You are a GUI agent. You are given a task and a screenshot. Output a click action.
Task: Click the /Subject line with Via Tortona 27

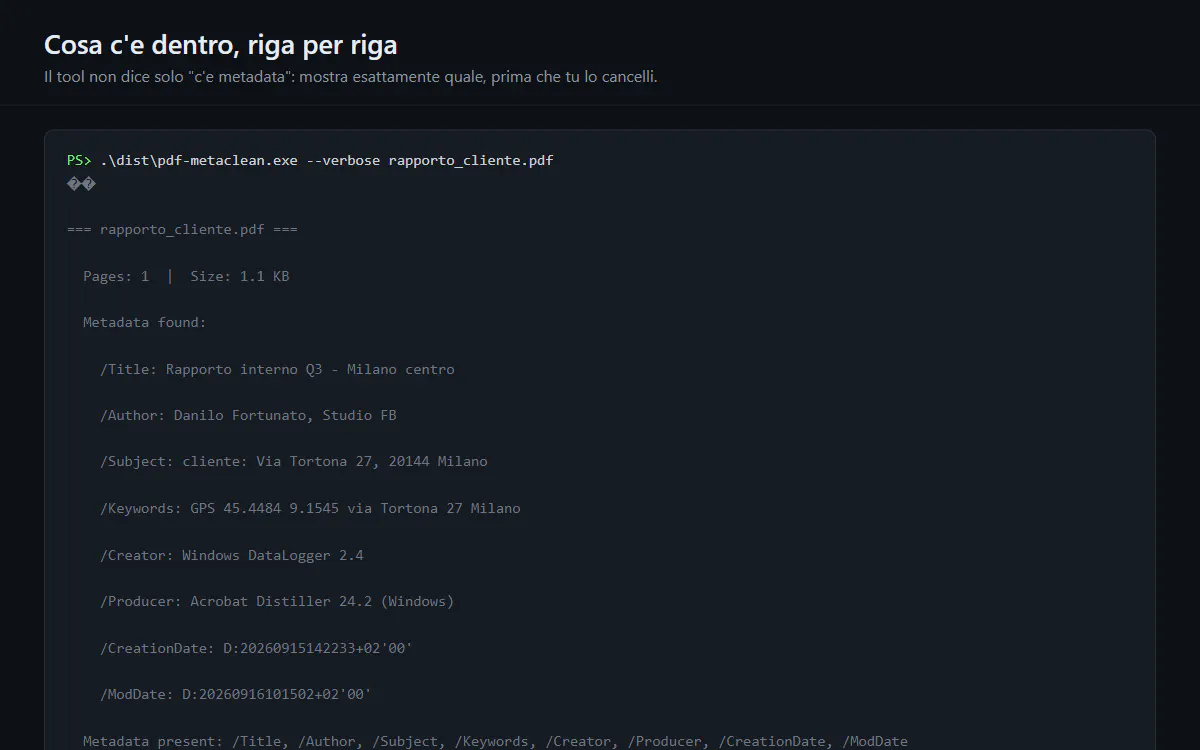pos(294,461)
